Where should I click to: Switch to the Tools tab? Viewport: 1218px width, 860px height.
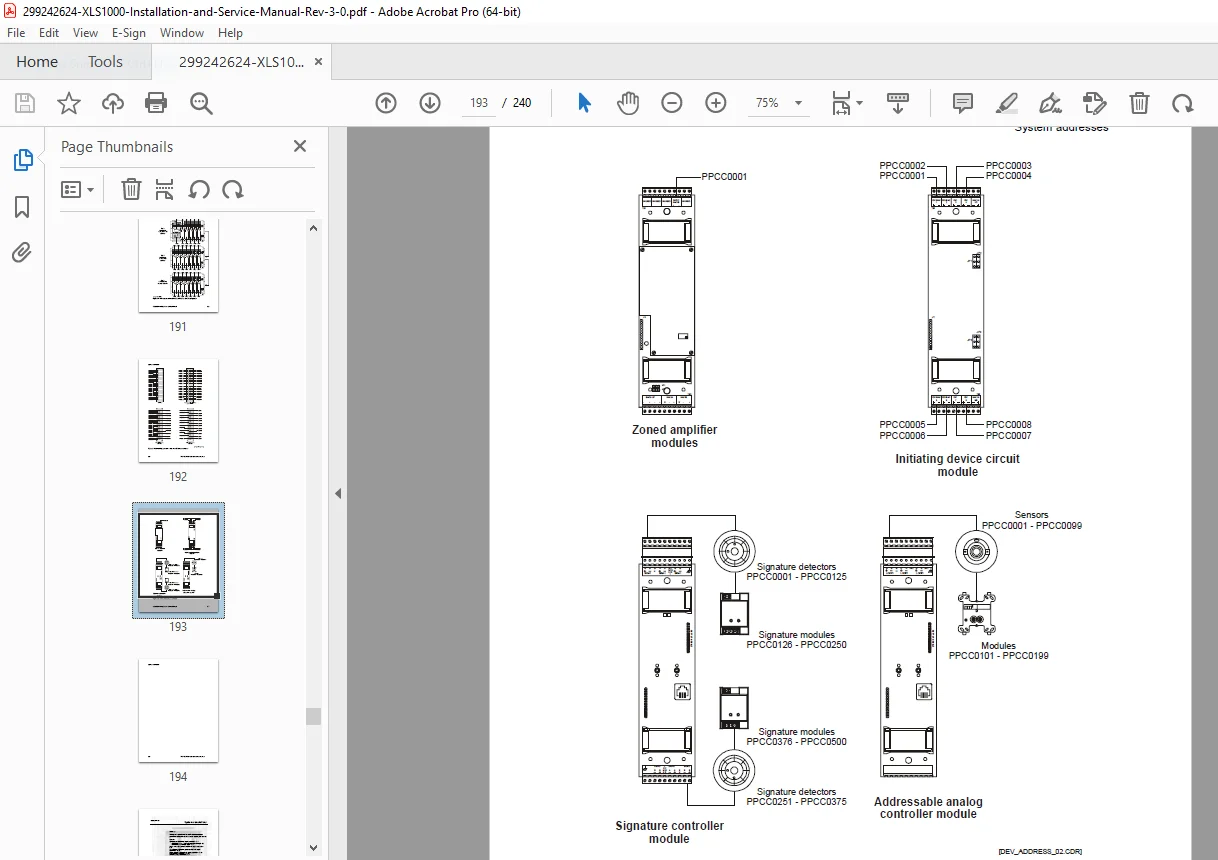click(105, 61)
